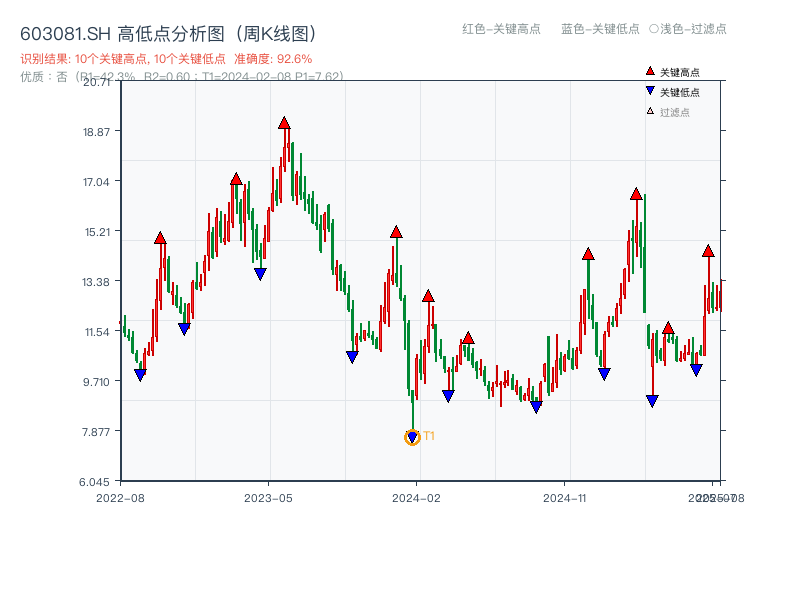Click the blue low-point marker near the lowest price
This screenshot has width=800, height=600.
(x=412, y=435)
